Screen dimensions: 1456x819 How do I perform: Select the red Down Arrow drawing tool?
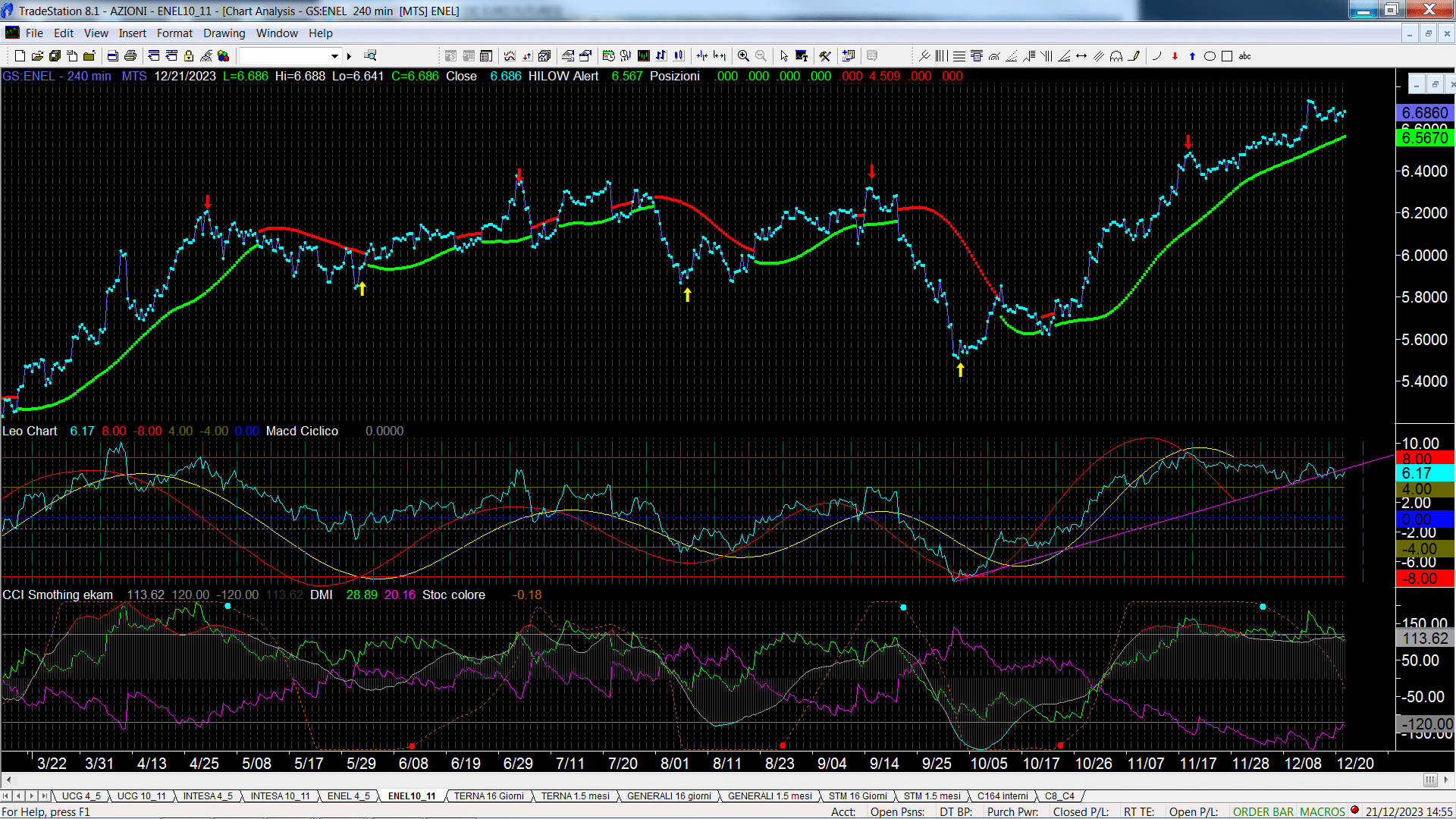pos(1175,55)
